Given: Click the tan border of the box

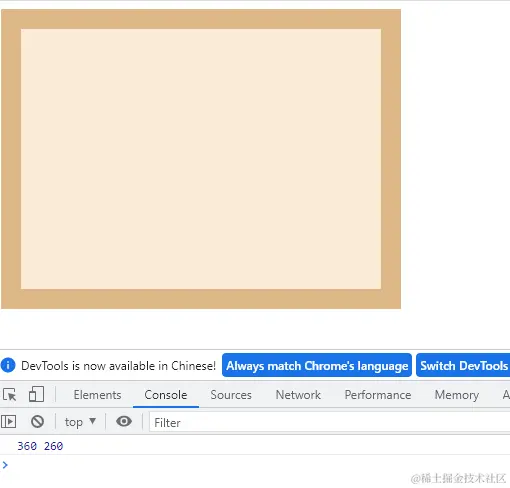Looking at the screenshot, I should 201,19.
